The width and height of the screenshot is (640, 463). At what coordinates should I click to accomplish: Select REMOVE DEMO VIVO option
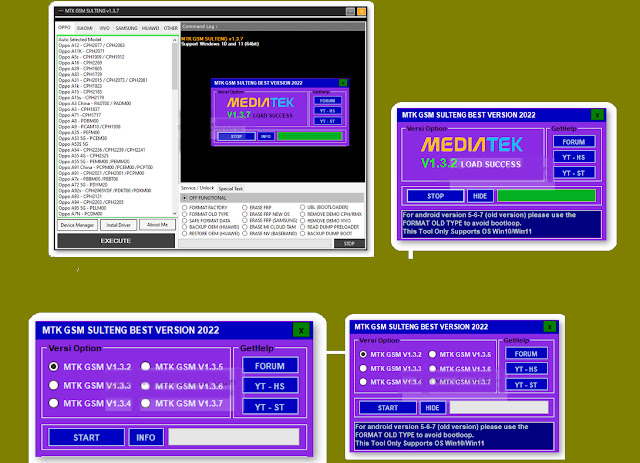(x=326, y=220)
